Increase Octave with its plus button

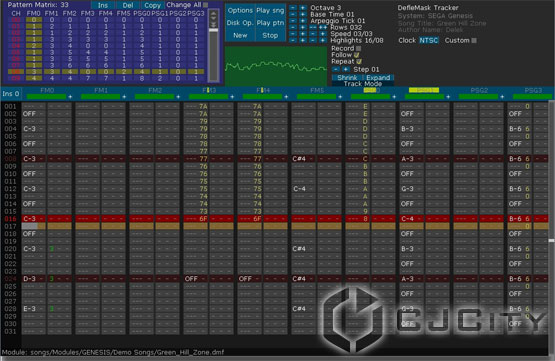(x=303, y=8)
